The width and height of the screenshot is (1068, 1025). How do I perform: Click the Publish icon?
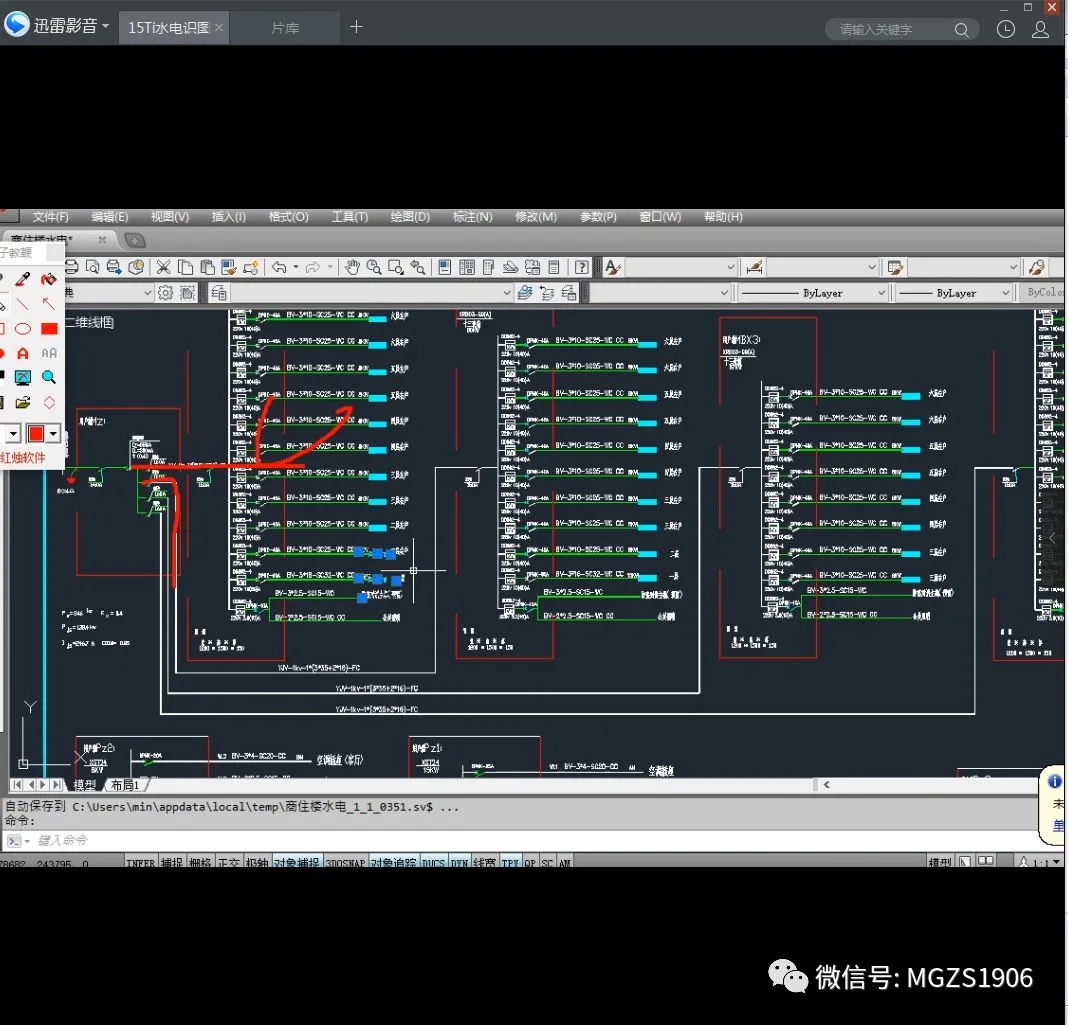pos(114,267)
